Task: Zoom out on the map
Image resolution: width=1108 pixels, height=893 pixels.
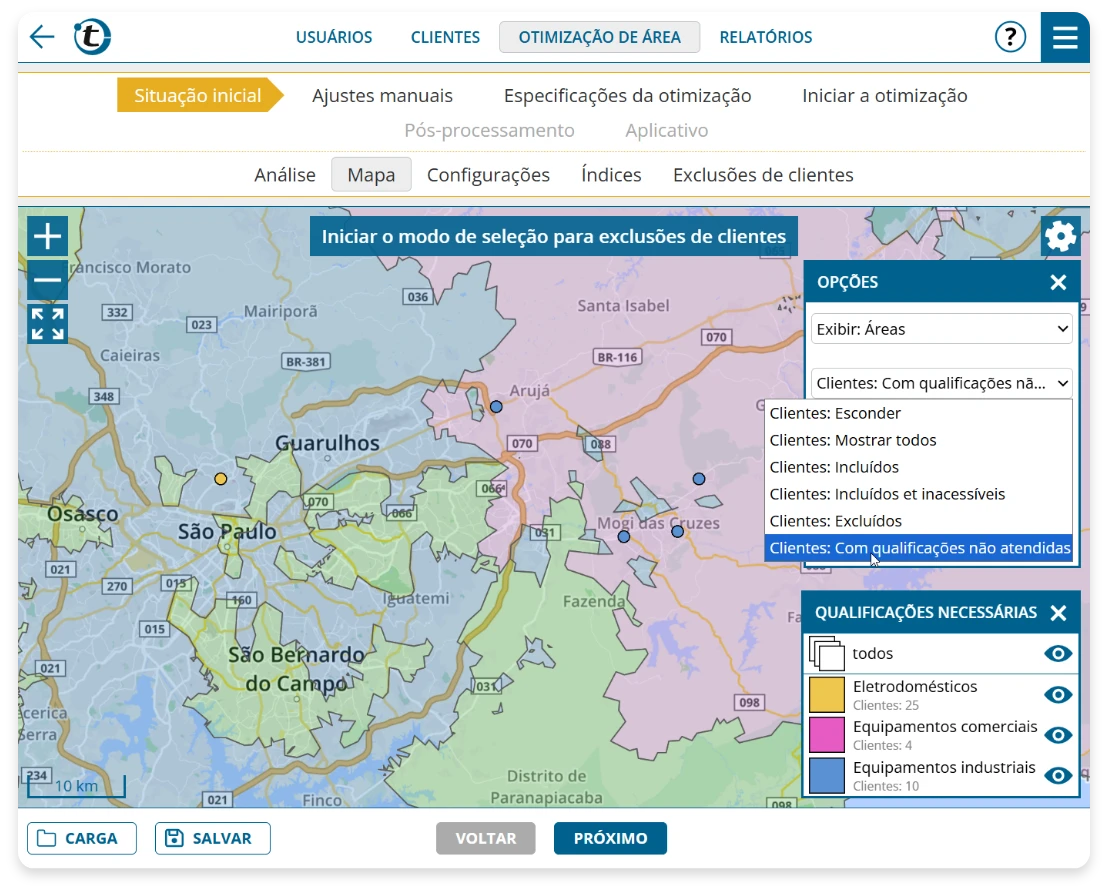Action: (47, 280)
